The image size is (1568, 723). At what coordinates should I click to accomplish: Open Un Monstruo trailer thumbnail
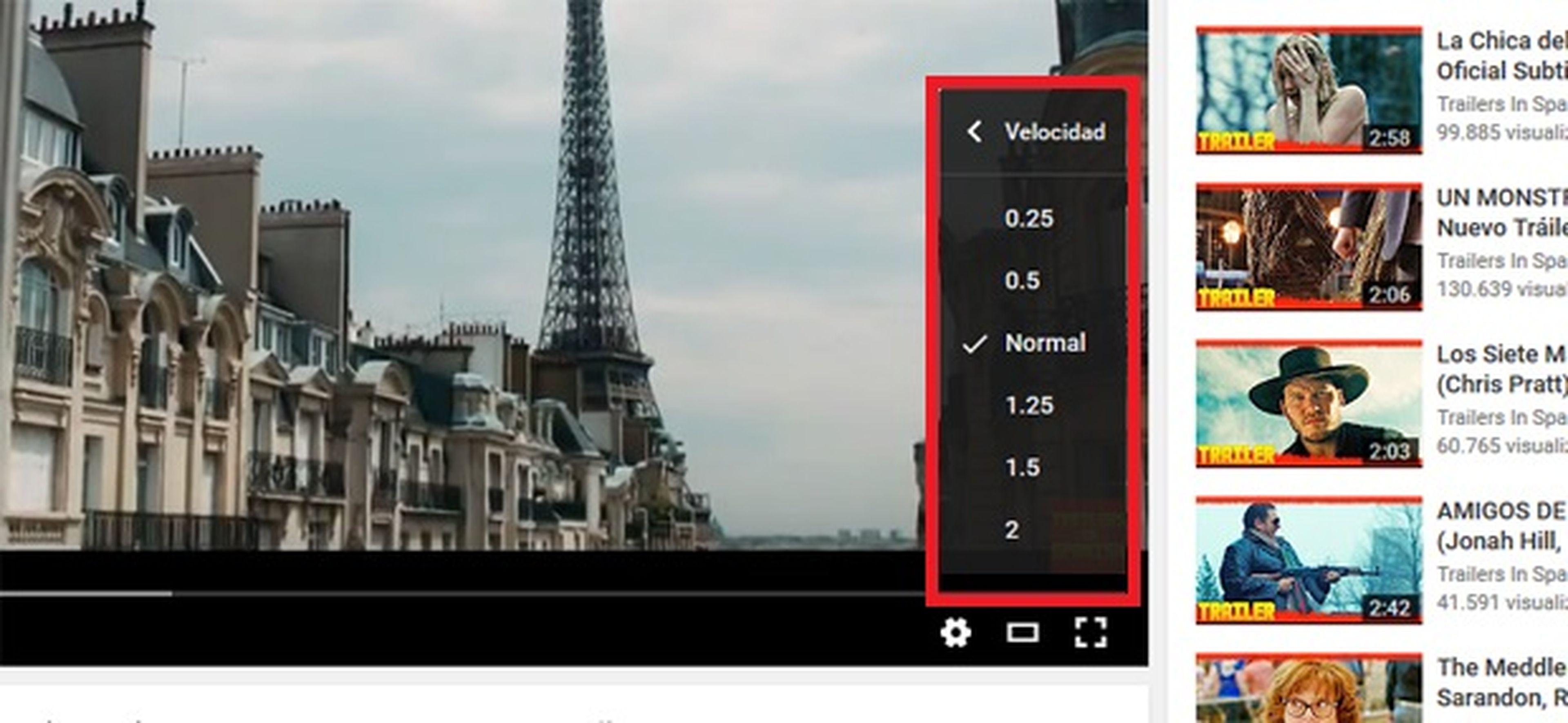[1309, 247]
